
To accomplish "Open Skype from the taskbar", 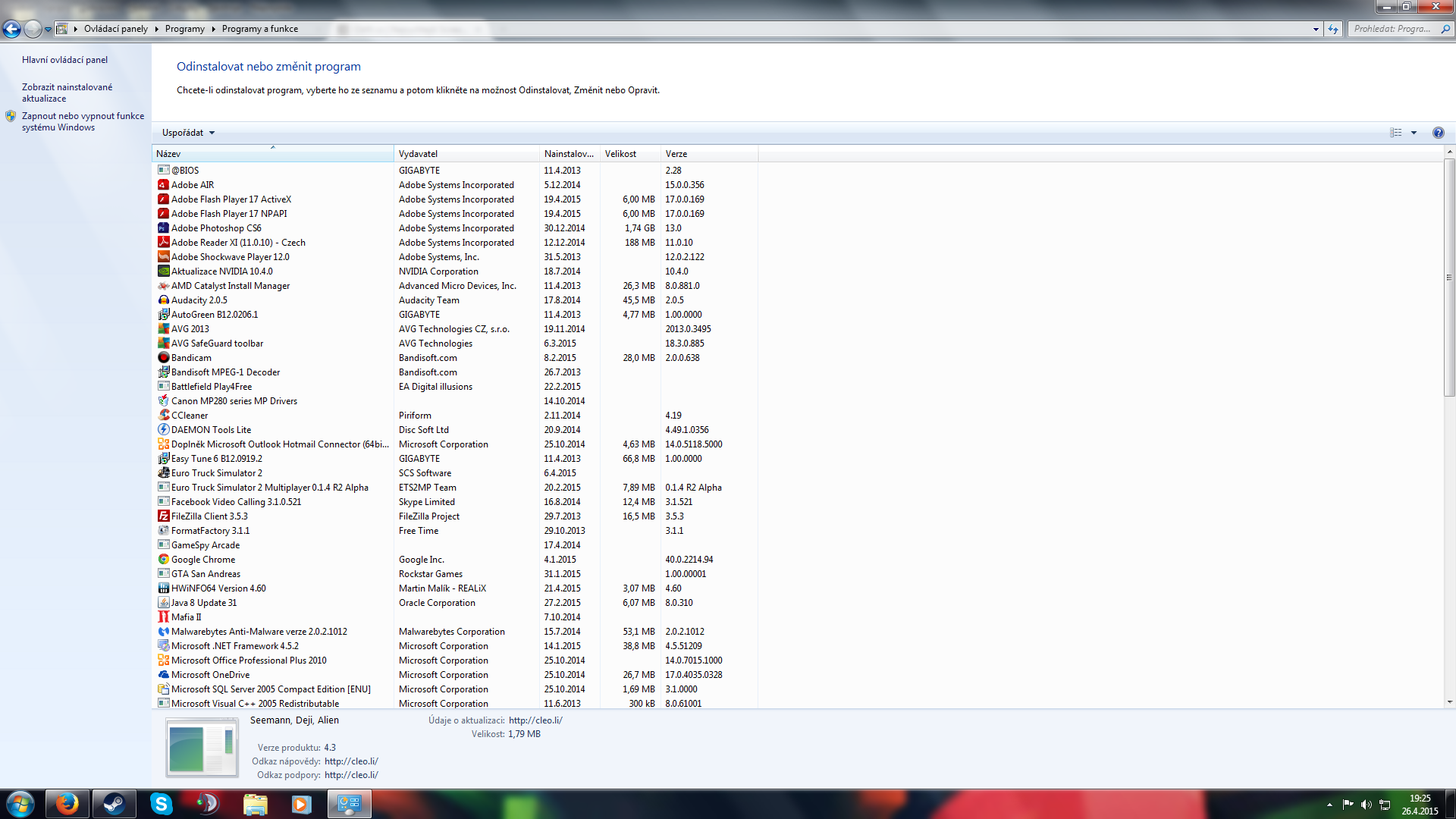I will pos(162,804).
